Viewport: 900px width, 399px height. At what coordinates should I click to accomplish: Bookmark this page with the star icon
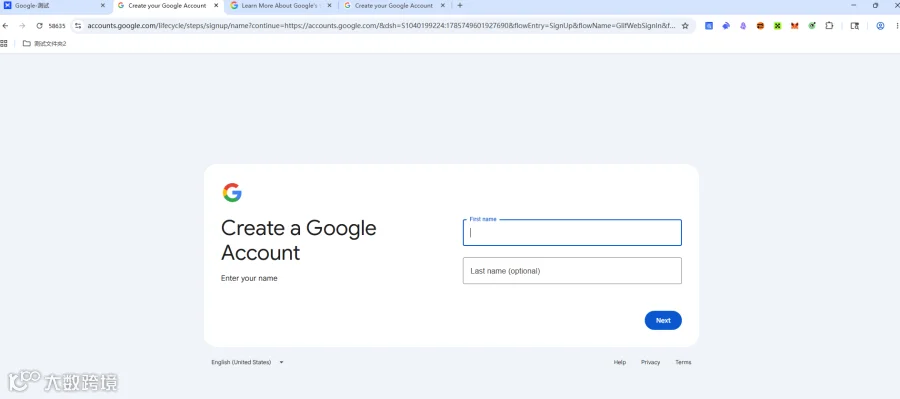click(x=685, y=26)
